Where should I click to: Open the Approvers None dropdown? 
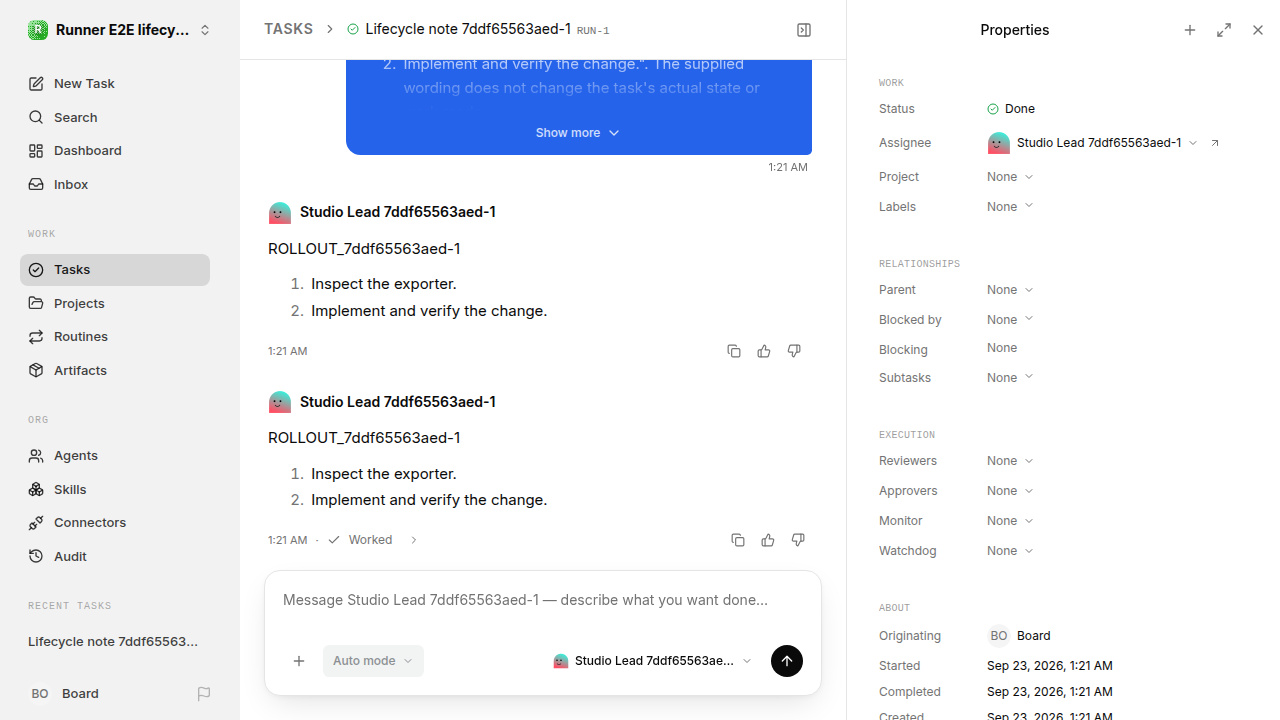pyautogui.click(x=1010, y=491)
